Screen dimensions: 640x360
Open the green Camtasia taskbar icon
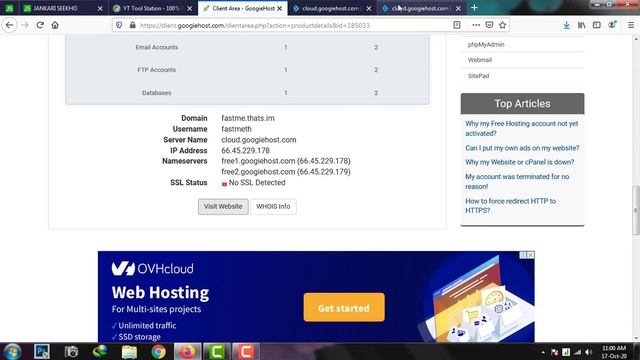(217, 351)
